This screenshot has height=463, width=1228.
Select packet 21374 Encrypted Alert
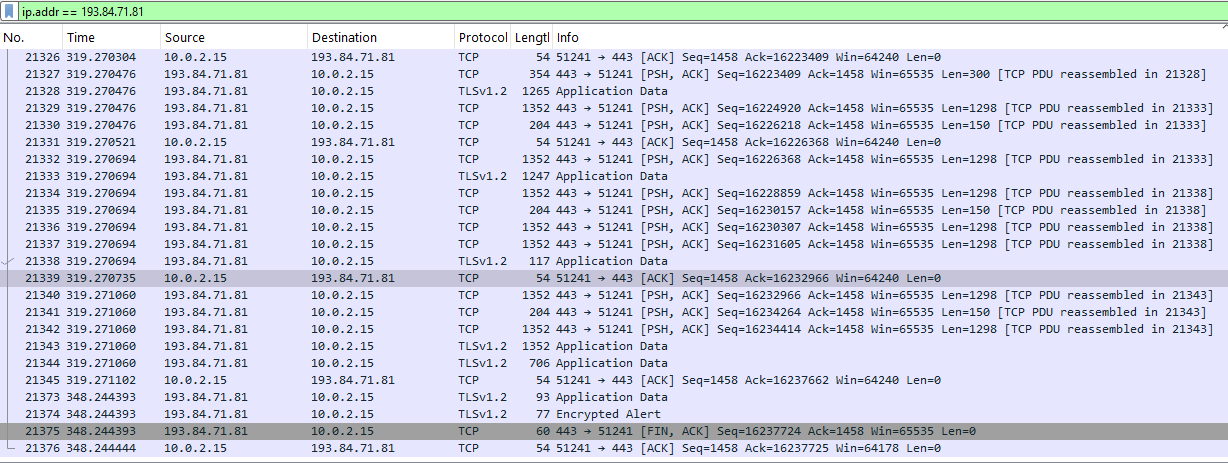pyautogui.click(x=614, y=414)
